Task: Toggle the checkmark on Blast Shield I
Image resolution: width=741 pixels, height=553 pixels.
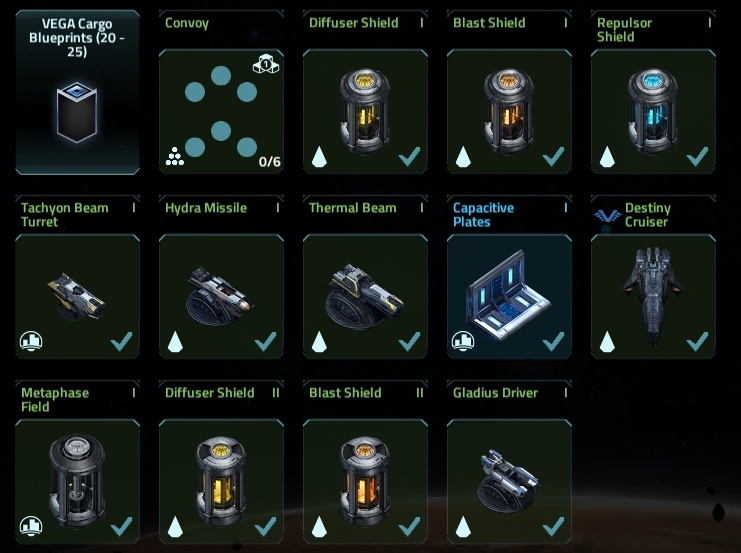Action: pos(553,156)
